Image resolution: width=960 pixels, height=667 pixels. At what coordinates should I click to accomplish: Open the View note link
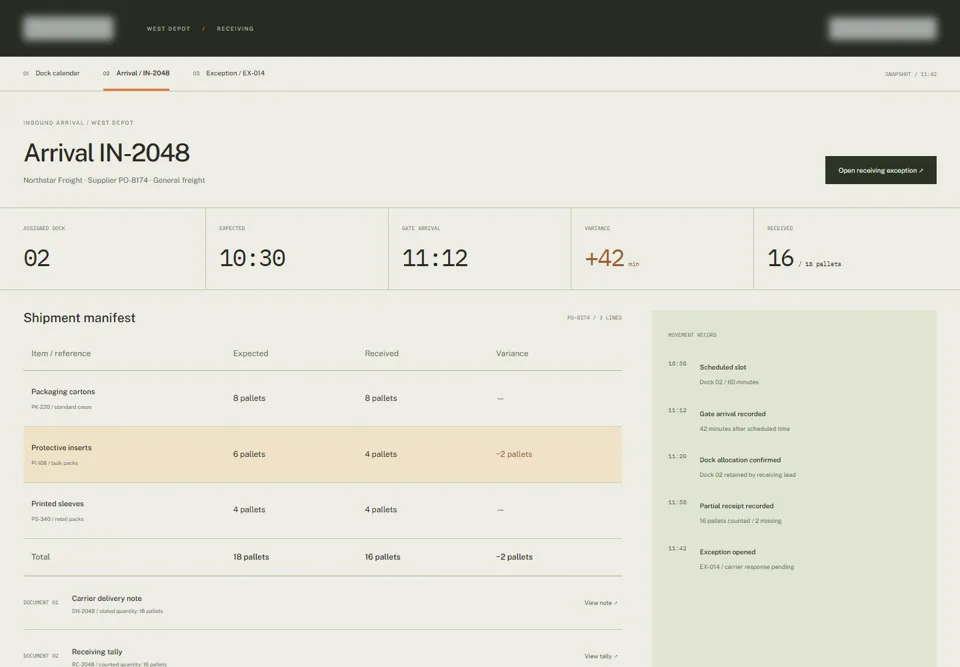click(x=601, y=603)
